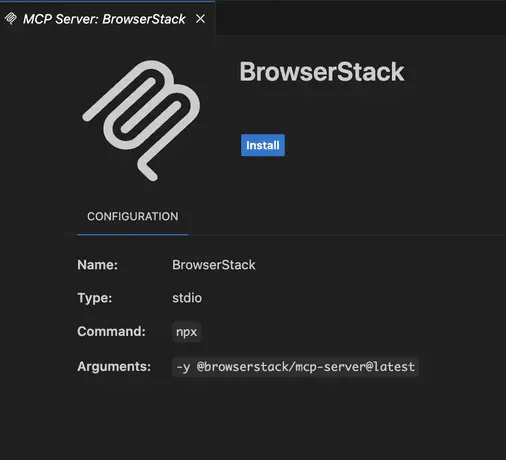This screenshot has width=506, height=460.
Task: Click the Command: label
Action: [111, 332]
